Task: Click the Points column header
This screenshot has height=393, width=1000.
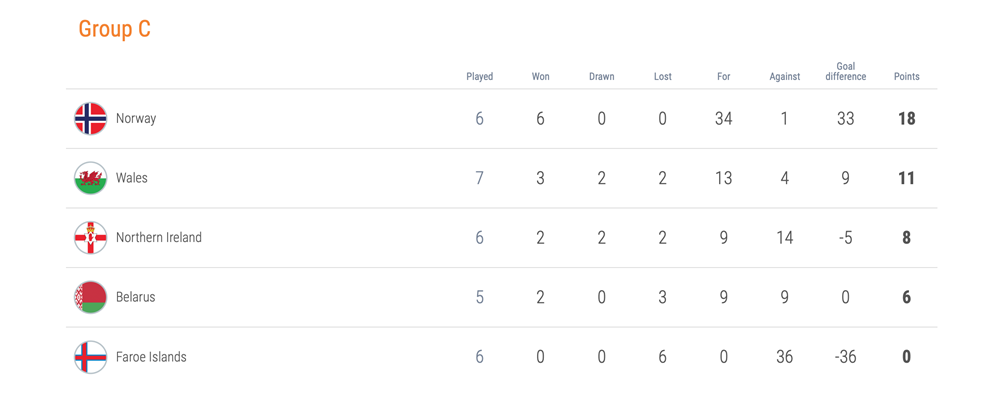Action: click(x=906, y=77)
